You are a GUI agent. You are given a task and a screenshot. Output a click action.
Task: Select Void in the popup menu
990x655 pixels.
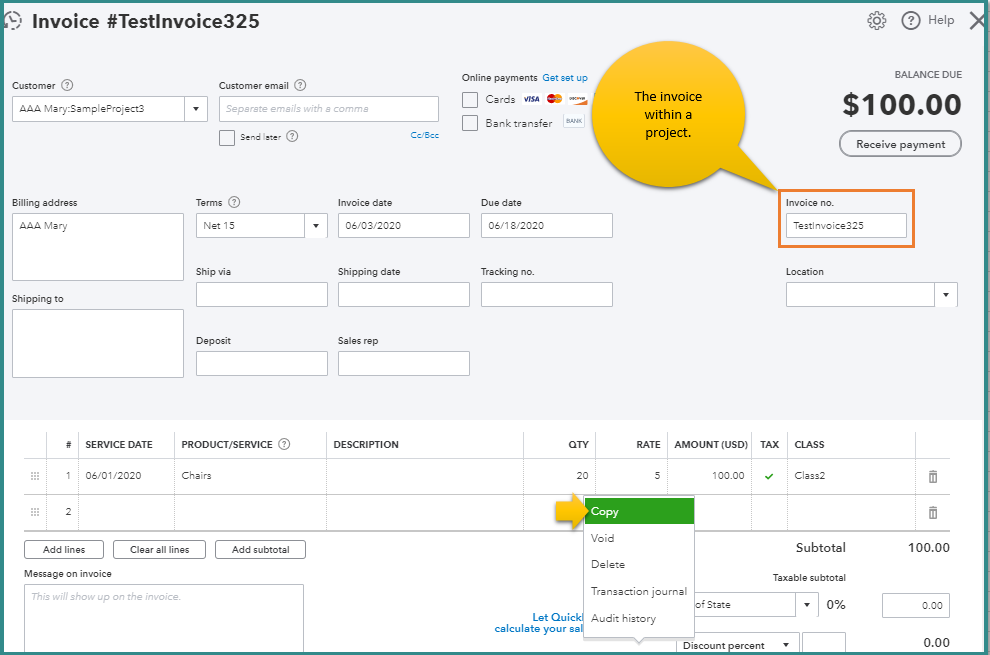pyautogui.click(x=603, y=538)
